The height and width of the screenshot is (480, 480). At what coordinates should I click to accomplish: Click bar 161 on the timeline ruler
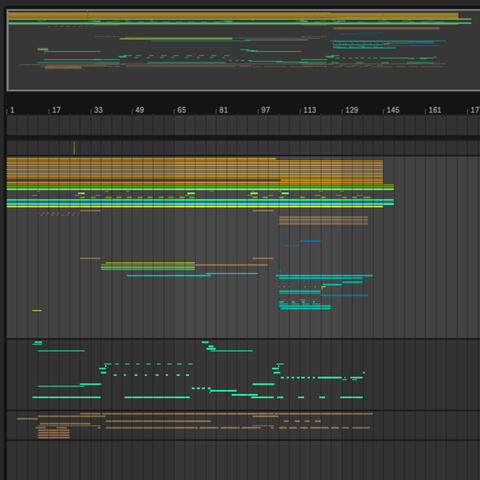point(435,110)
